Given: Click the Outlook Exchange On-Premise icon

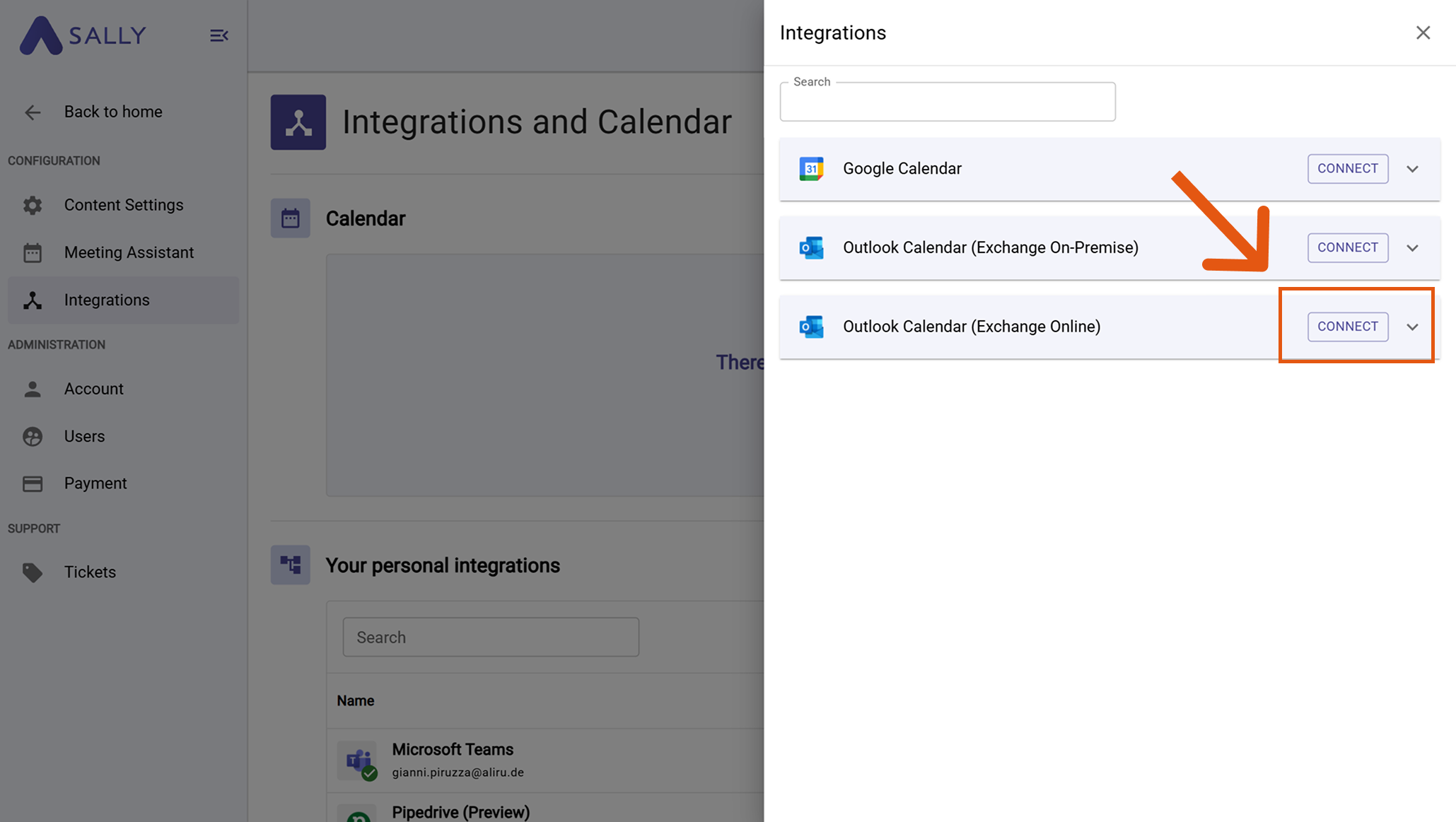Looking at the screenshot, I should pos(811,248).
